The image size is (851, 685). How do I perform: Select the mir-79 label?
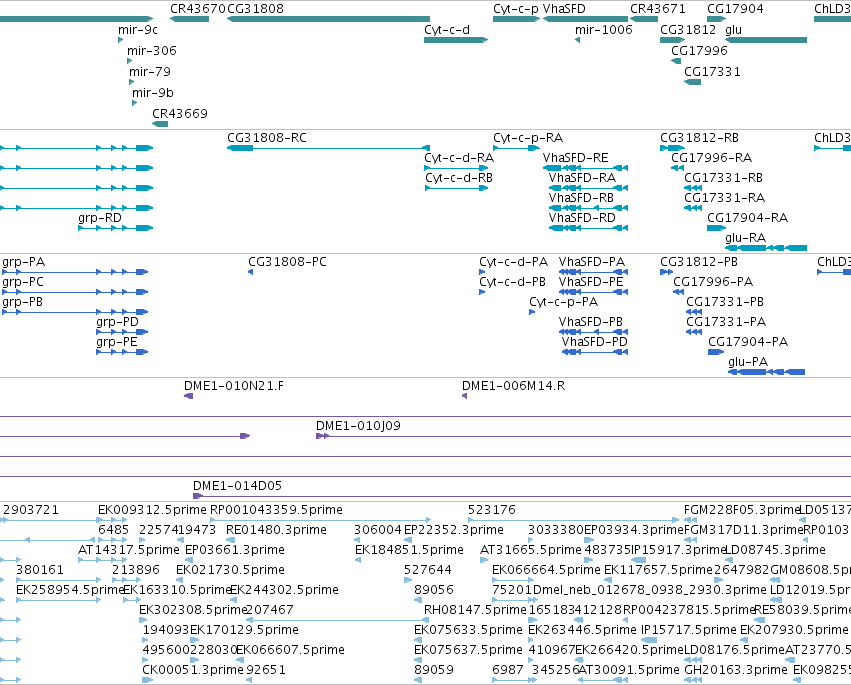click(150, 72)
